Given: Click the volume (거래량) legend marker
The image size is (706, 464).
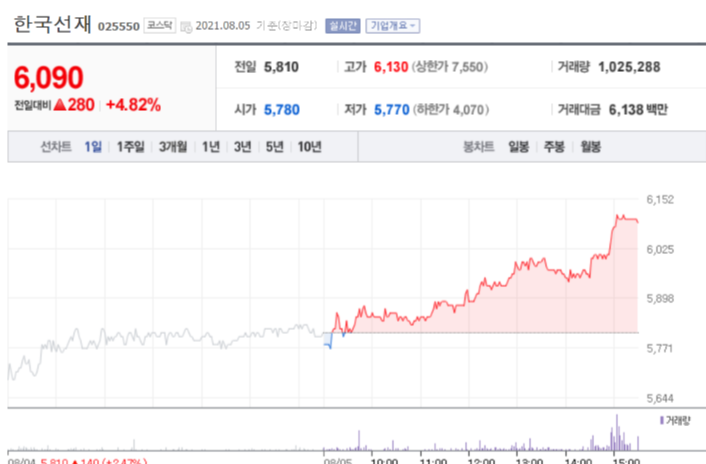Looking at the screenshot, I should pyautogui.click(x=660, y=420).
